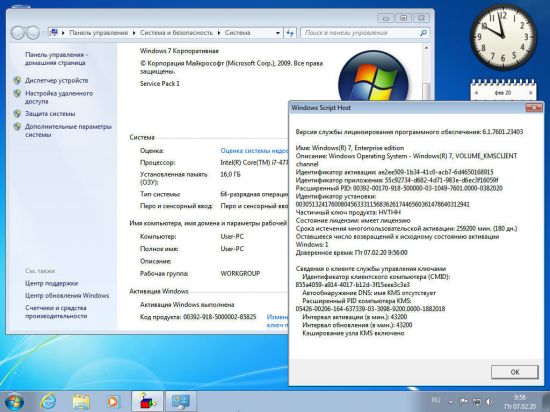Screen dimensions: 550x412
Task: Click Панель управления breadcrumb segment
Action: coord(99,33)
